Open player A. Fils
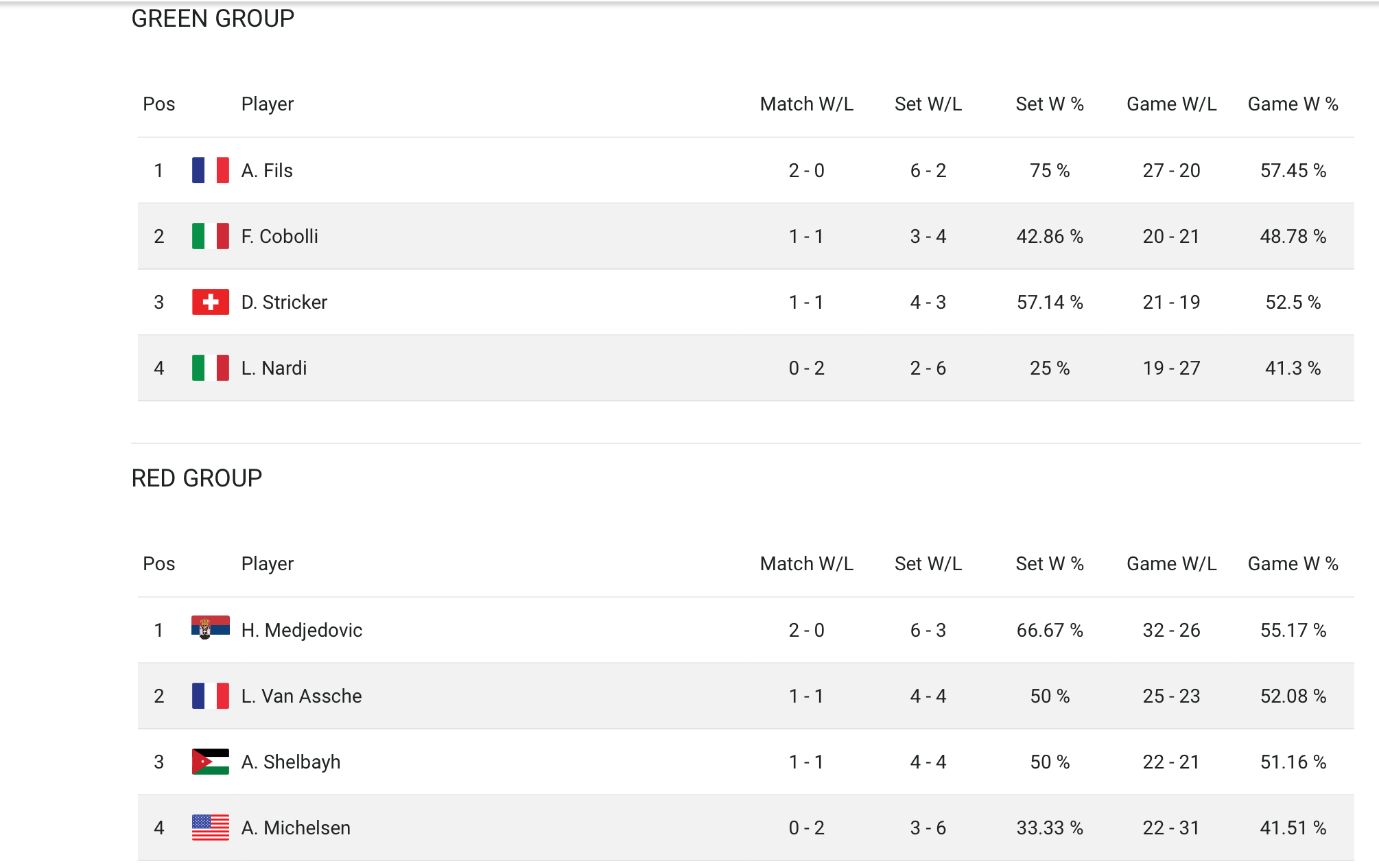 [267, 170]
